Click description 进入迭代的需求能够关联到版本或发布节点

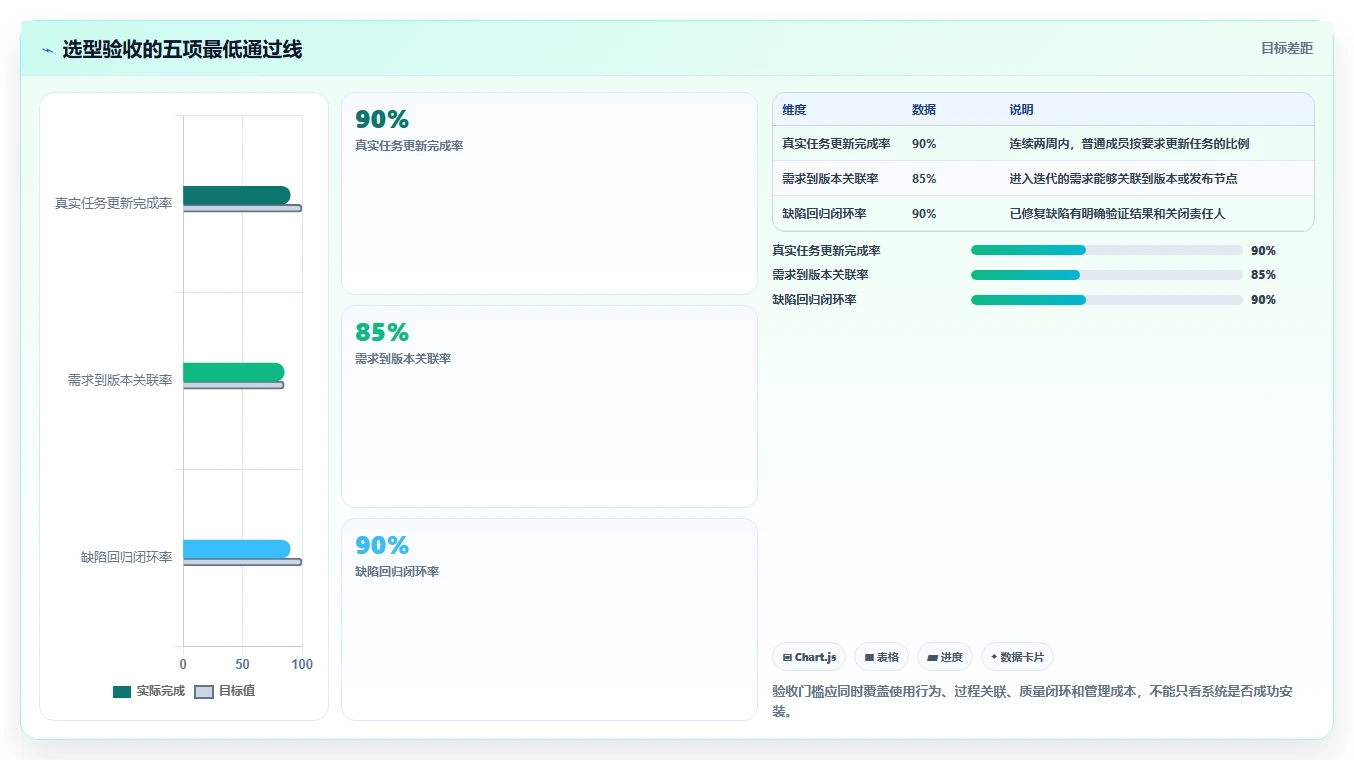tap(1123, 179)
